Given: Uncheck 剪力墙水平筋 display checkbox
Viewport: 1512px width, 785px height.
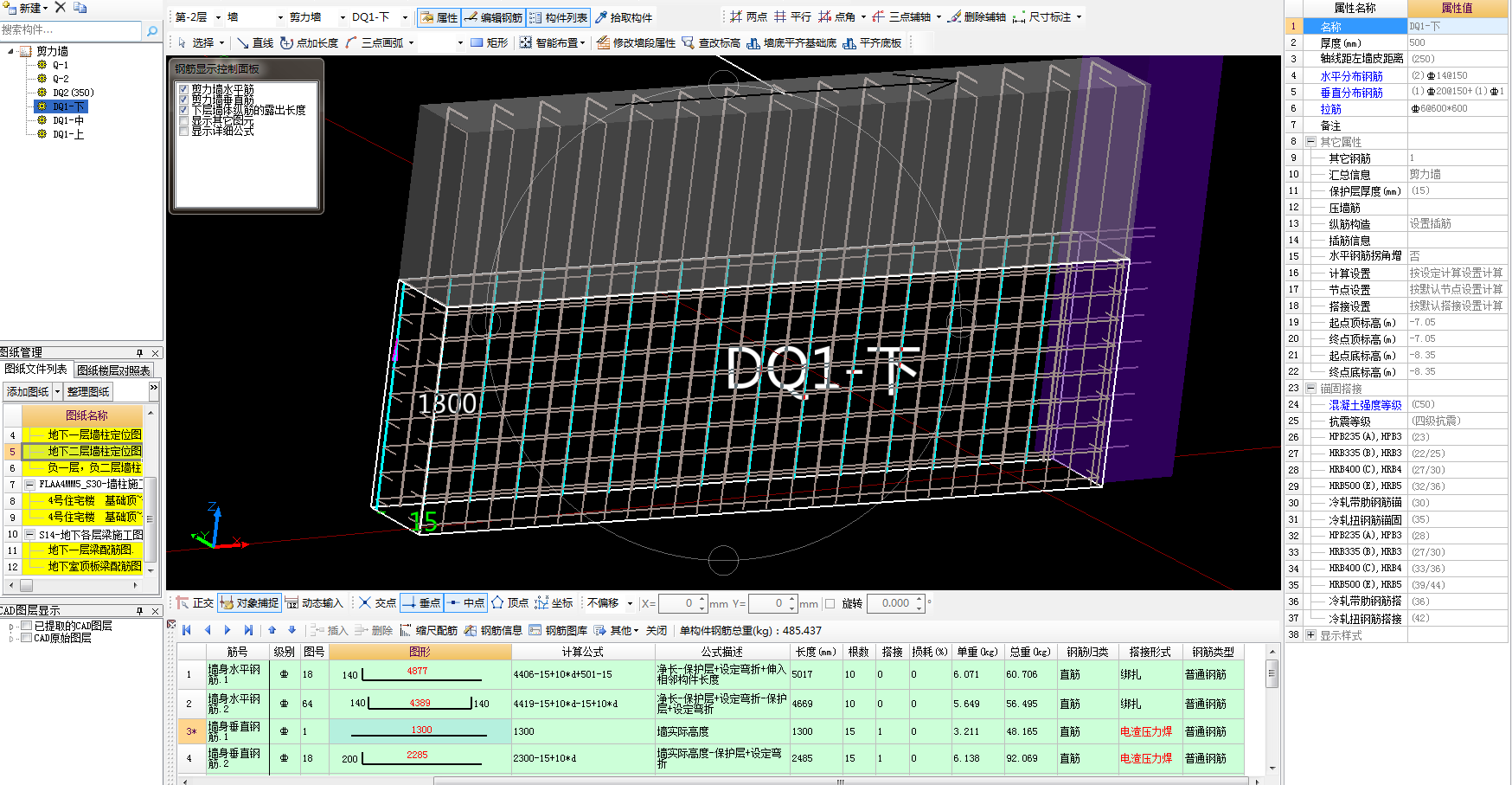Looking at the screenshot, I should point(183,89).
